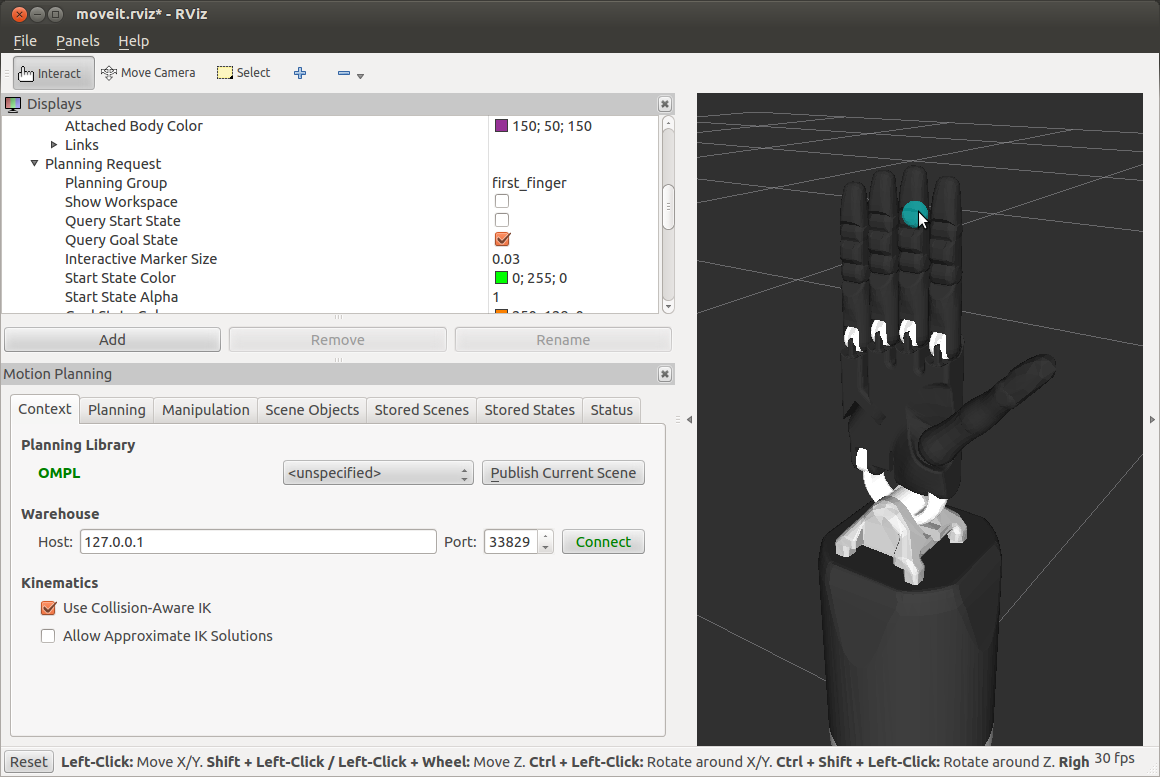This screenshot has height=777, width=1160.
Task: Open the File menu
Action: coord(25,41)
